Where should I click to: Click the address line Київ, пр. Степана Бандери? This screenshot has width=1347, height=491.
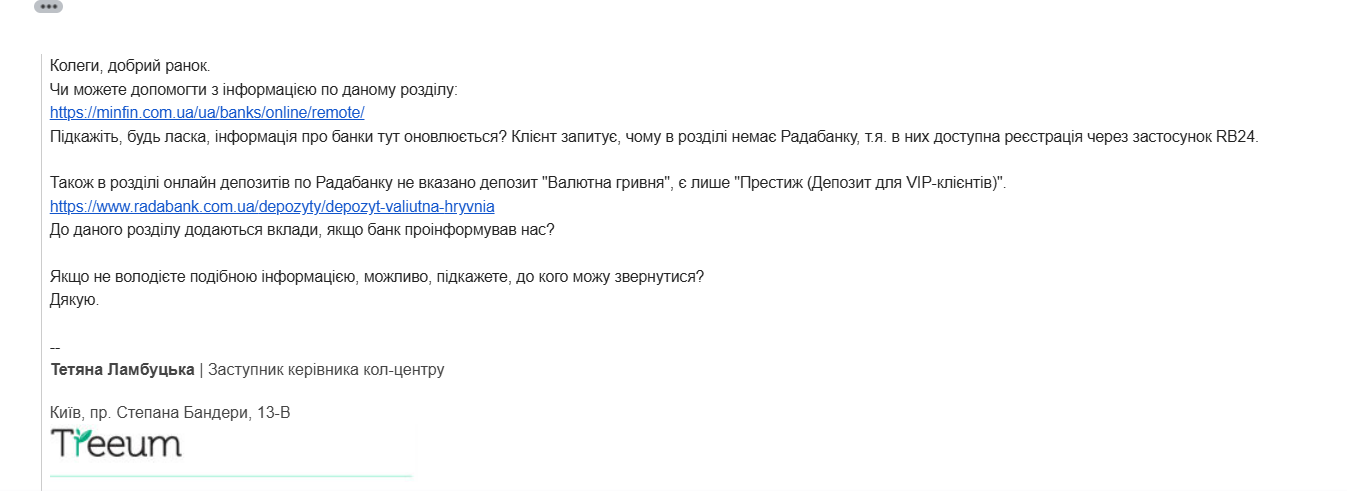tap(170, 412)
